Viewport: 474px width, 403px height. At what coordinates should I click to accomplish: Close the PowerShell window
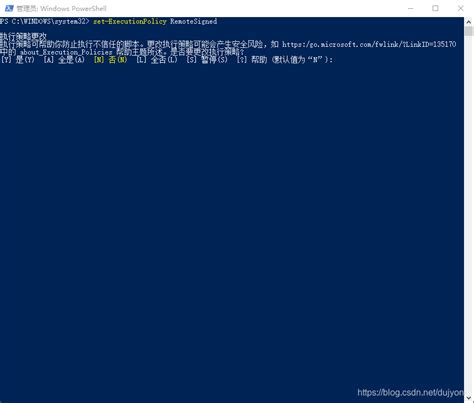click(461, 8)
